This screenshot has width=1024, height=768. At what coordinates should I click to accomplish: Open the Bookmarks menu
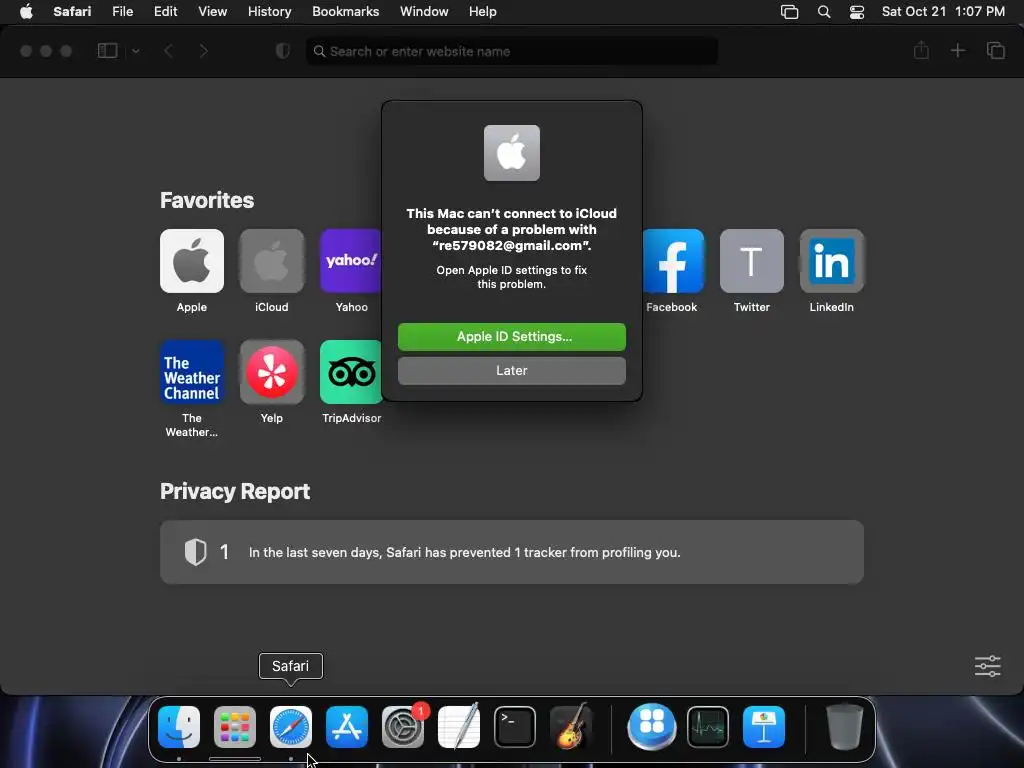pyautogui.click(x=345, y=12)
